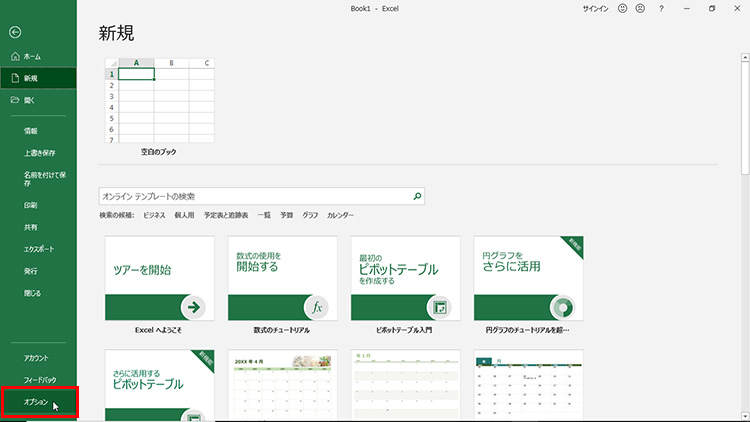750x422 pixels.
Task: Click the magnifier search icon in template search
Action: coord(418,196)
